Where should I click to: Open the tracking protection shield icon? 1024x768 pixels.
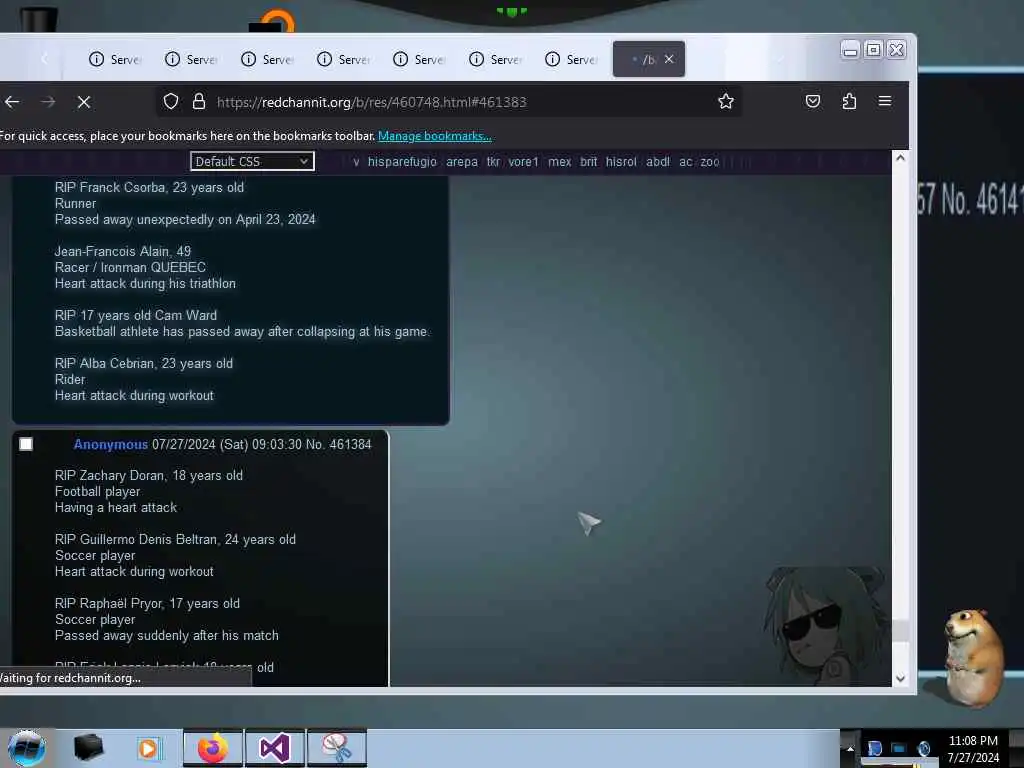(x=170, y=101)
